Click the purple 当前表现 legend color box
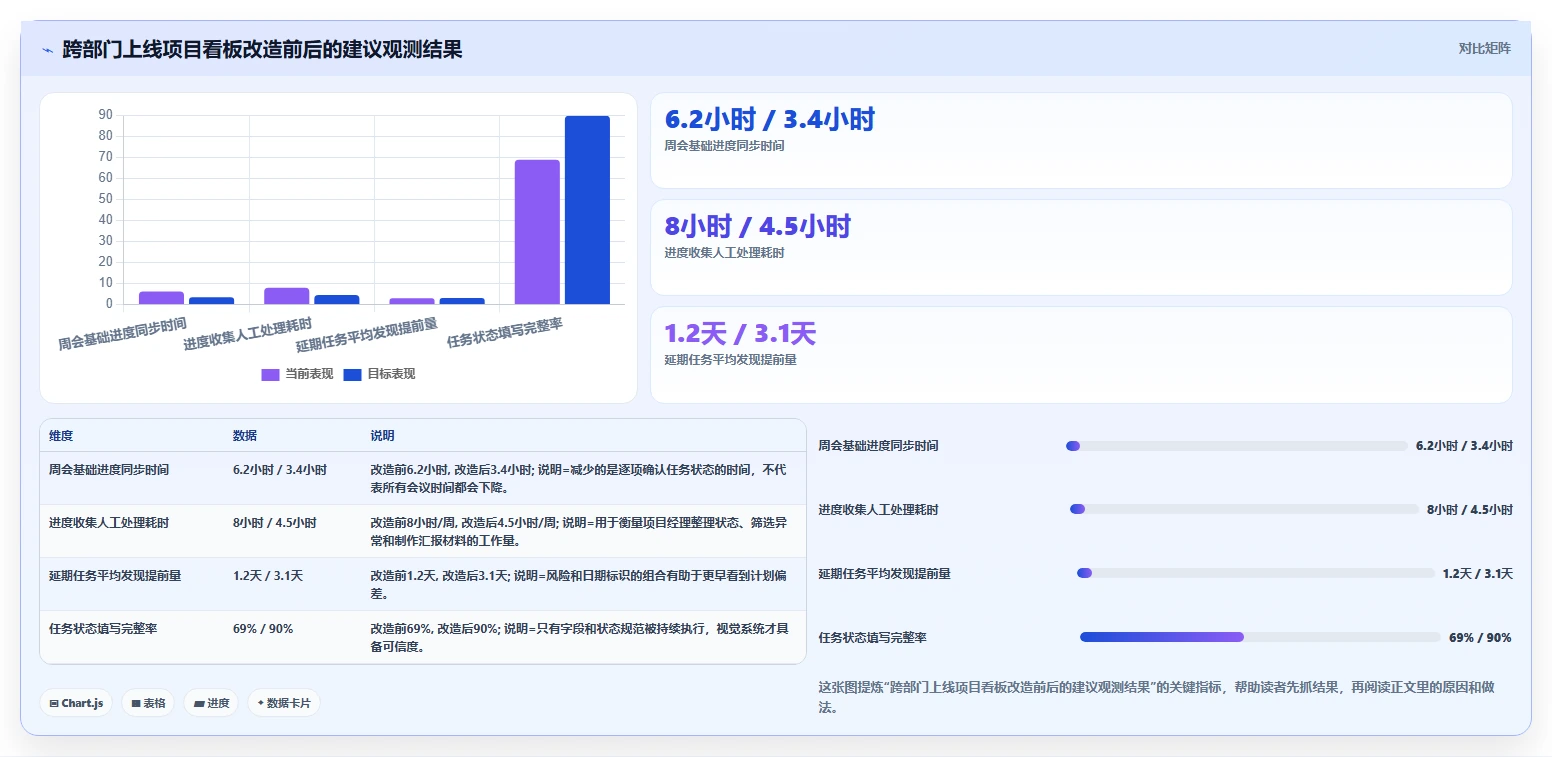 [x=271, y=374]
